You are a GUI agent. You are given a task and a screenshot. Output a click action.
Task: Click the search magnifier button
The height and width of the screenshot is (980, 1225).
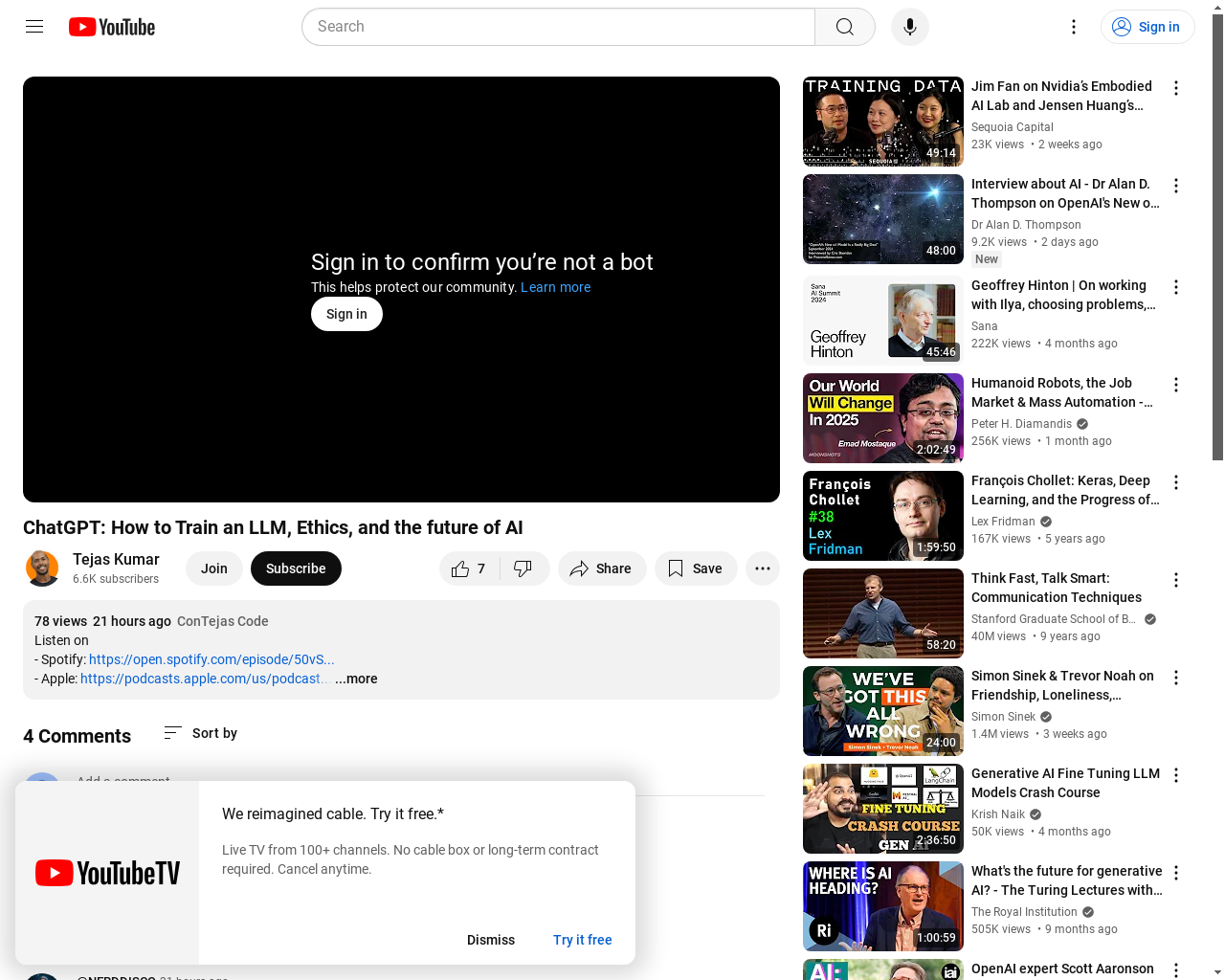click(844, 27)
